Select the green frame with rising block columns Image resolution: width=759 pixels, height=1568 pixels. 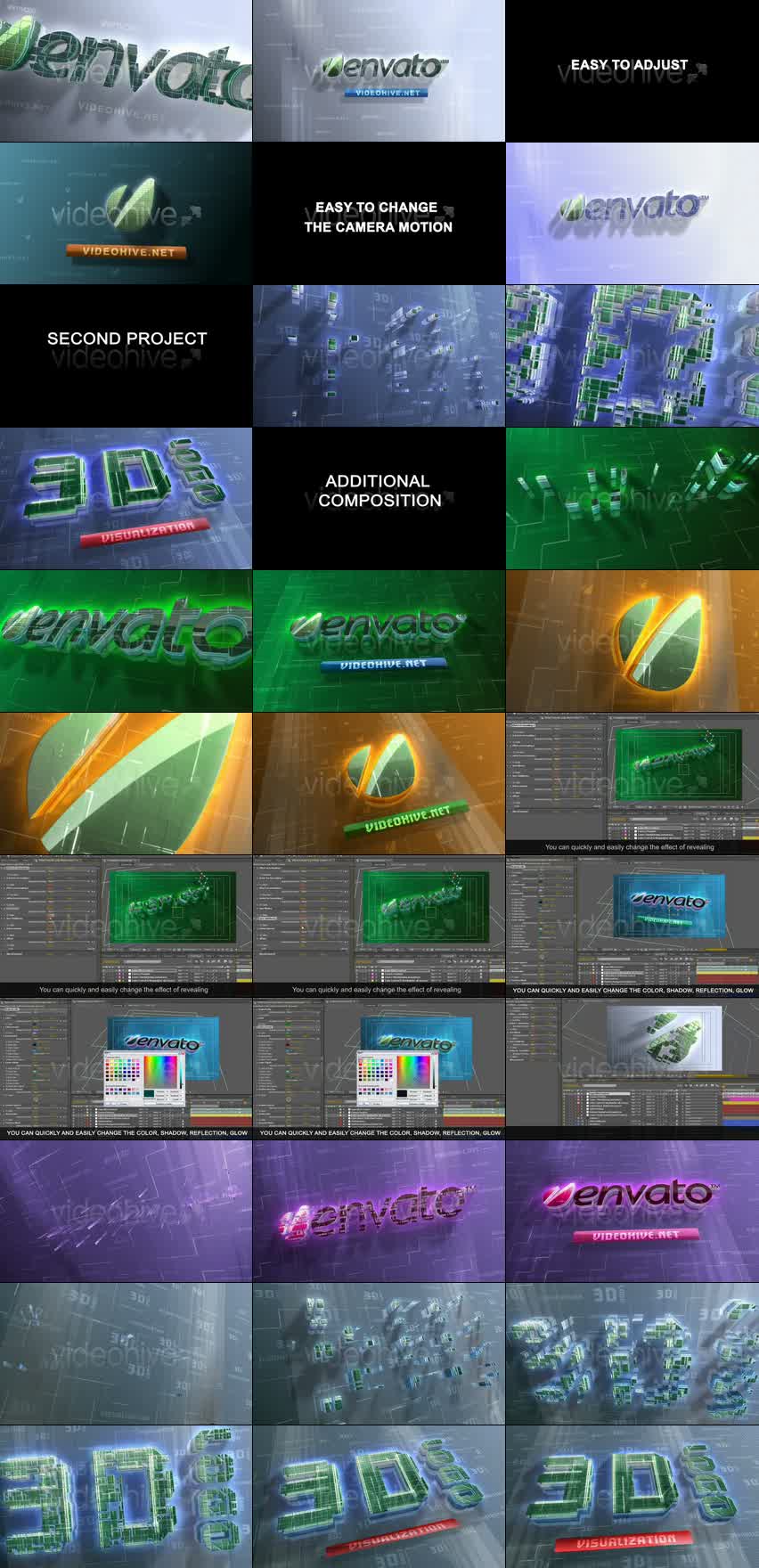(632, 499)
